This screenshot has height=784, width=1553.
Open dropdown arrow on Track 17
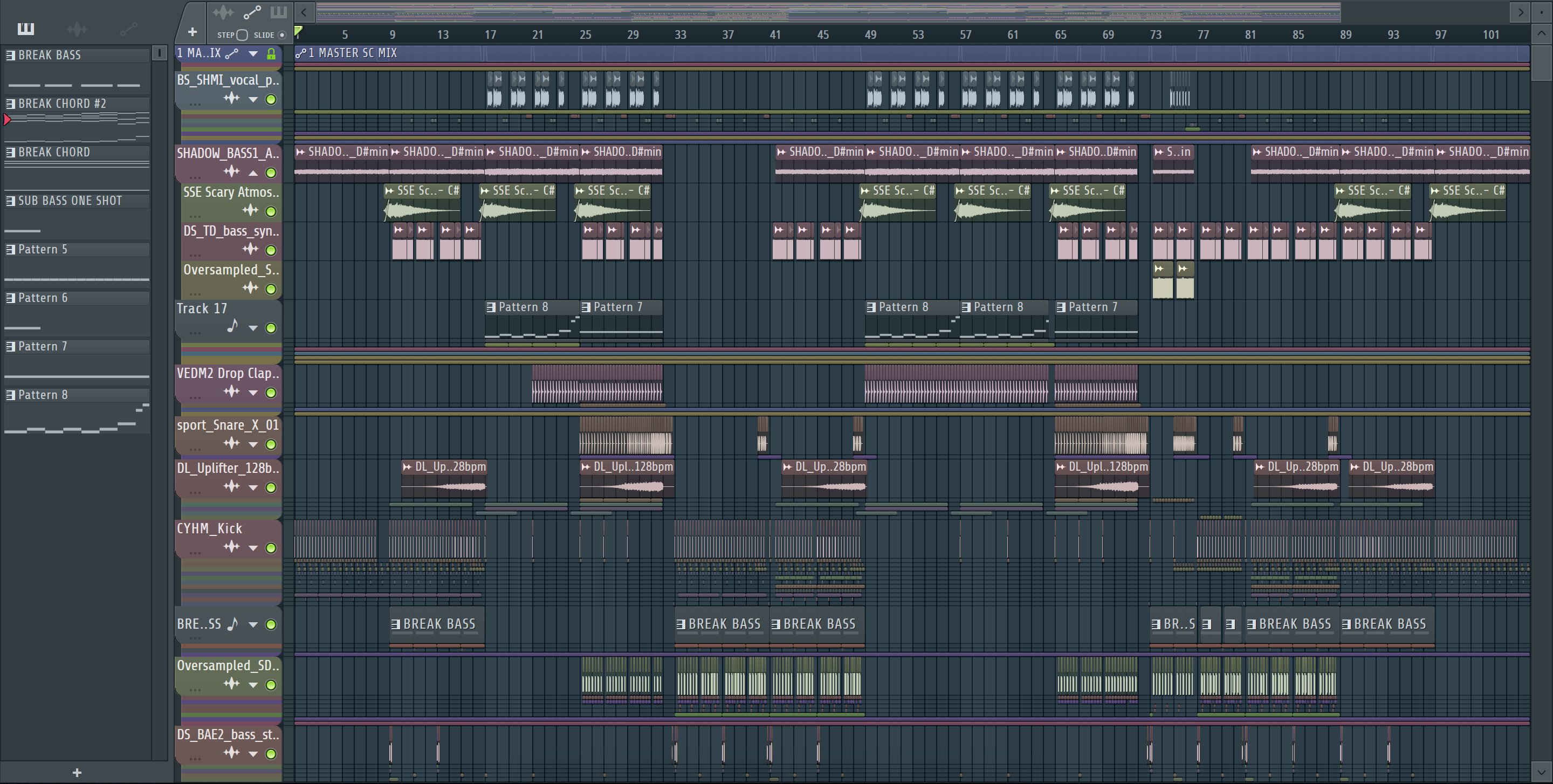pos(253,328)
